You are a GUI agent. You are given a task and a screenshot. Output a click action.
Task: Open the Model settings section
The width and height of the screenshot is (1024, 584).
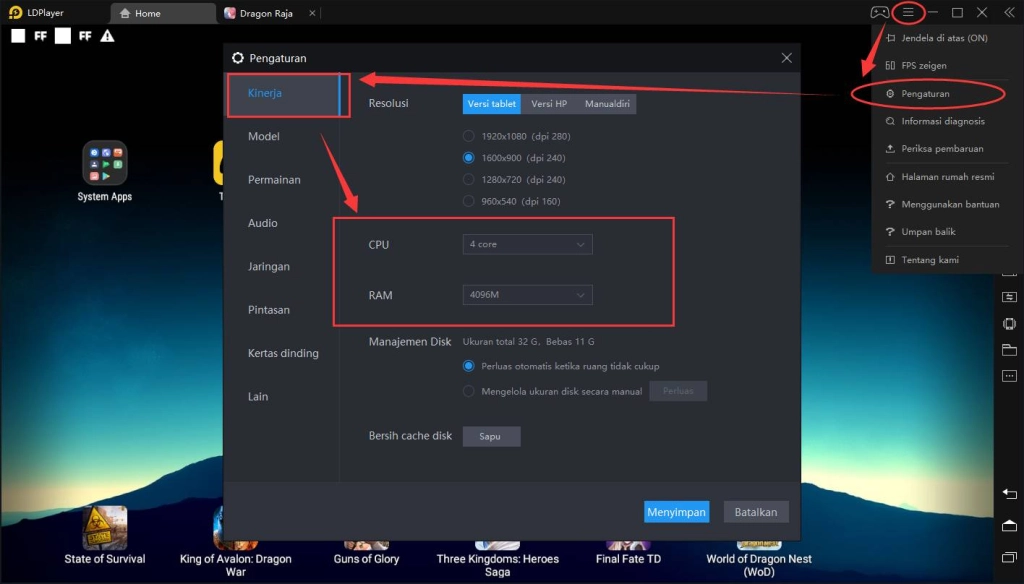click(264, 136)
